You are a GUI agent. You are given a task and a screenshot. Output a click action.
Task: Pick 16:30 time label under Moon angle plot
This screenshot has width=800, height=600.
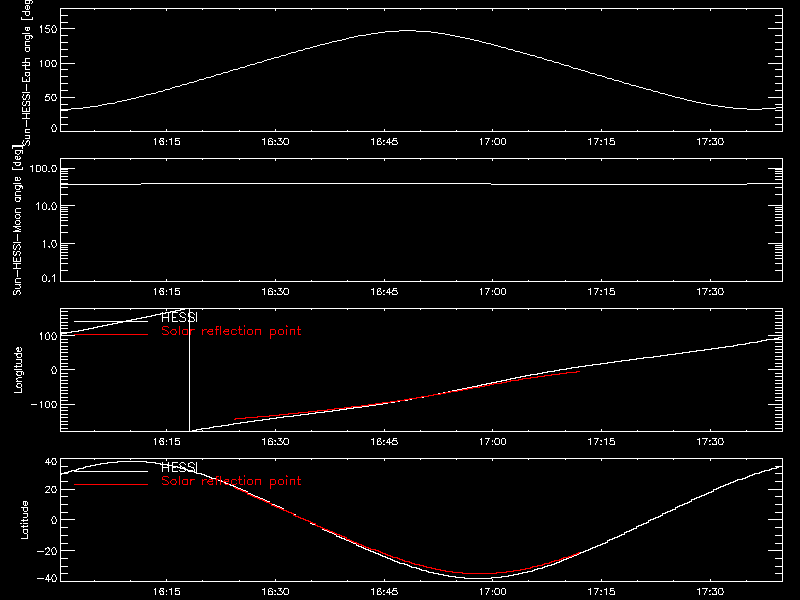coord(275,291)
